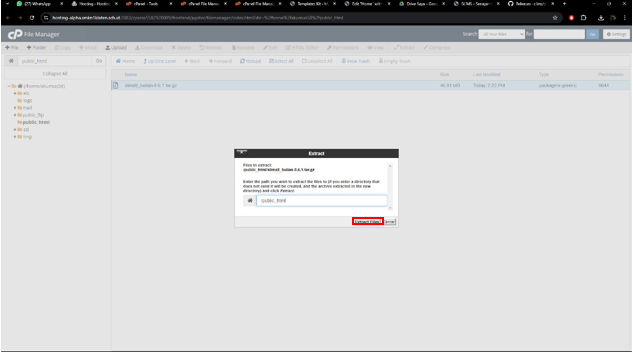
Task: Click Forward in navigation bar
Action: tap(220, 61)
